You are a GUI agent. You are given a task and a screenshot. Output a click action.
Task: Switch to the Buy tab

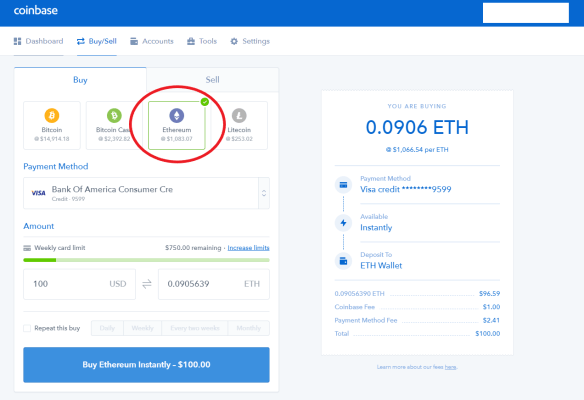click(80, 80)
